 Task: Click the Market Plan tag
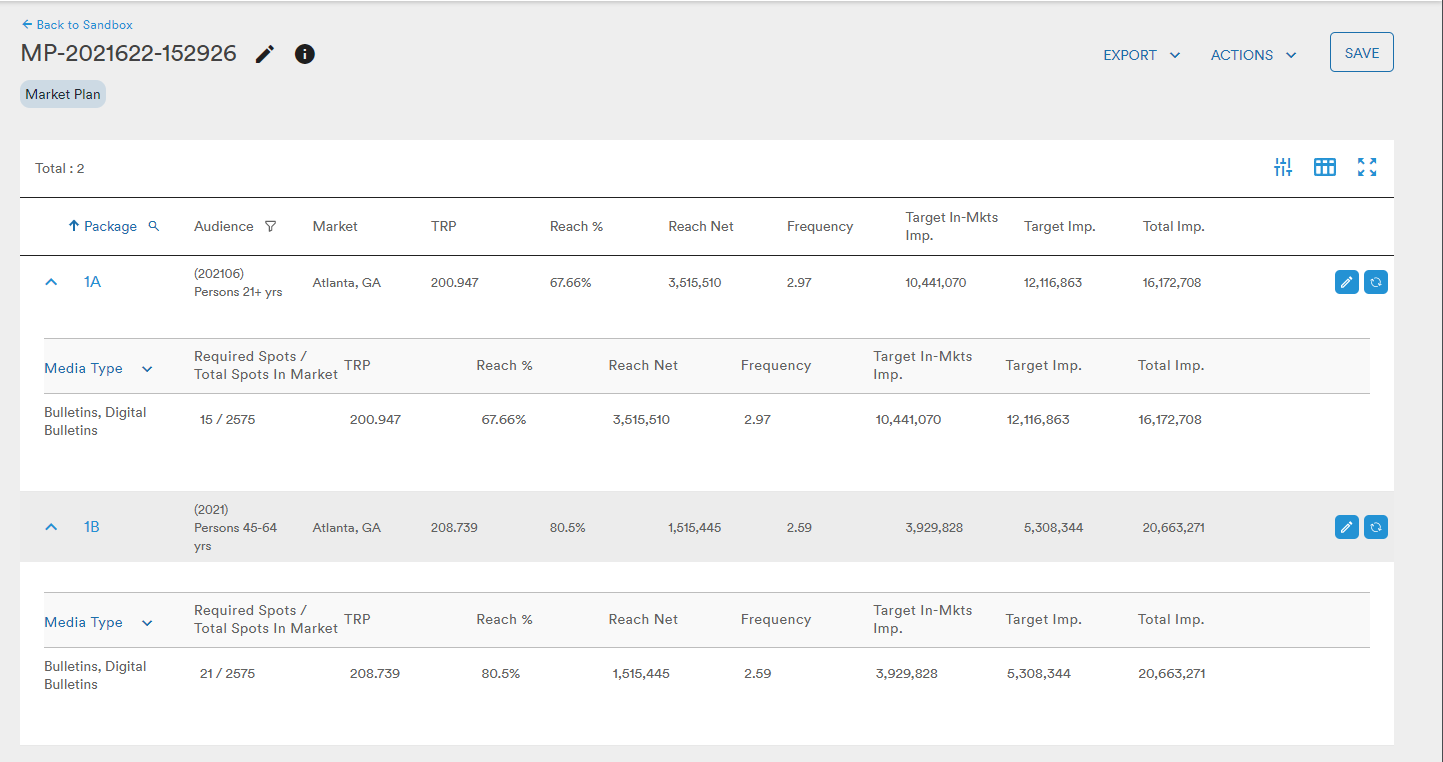[x=63, y=94]
